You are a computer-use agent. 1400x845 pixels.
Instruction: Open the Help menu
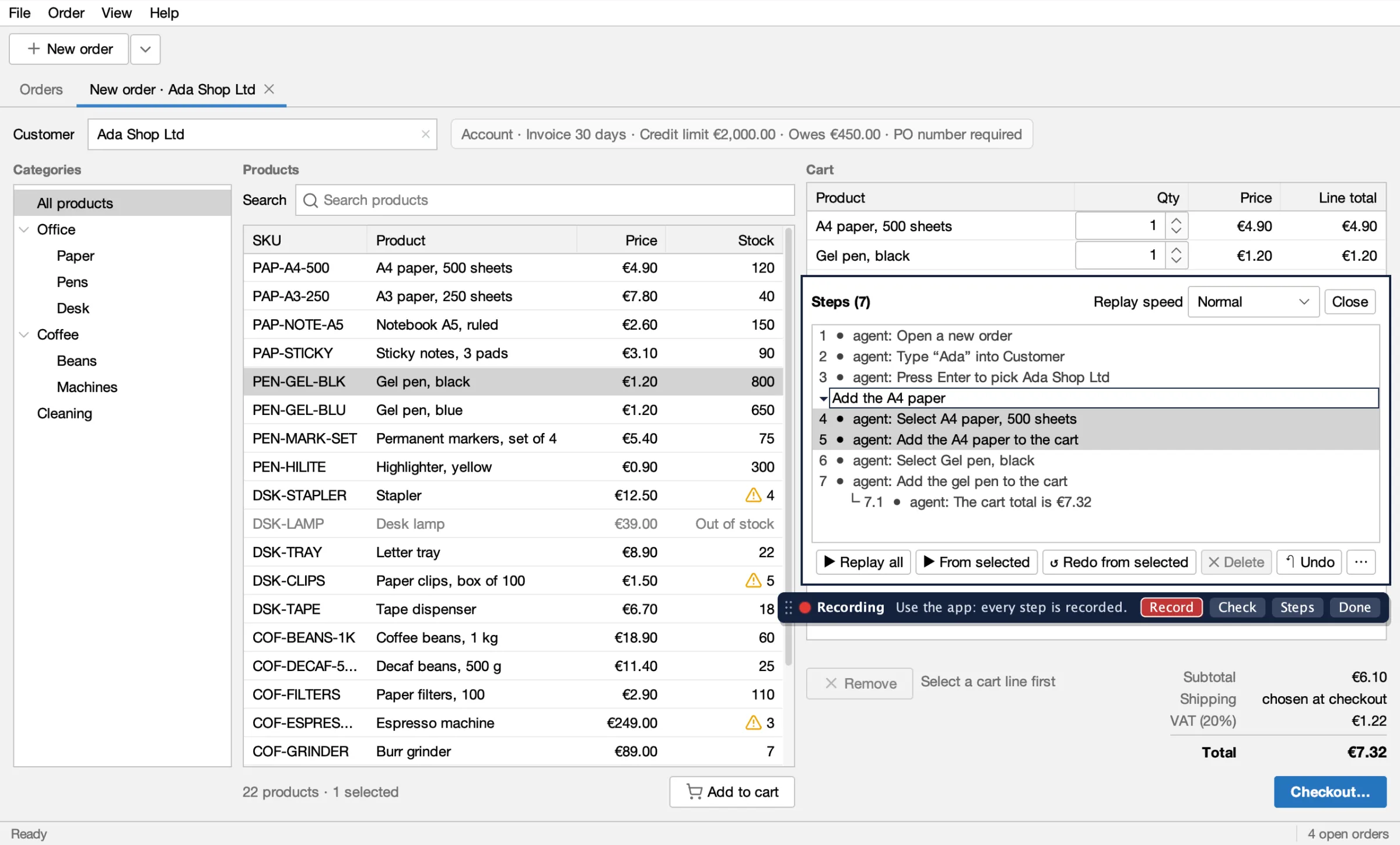tap(164, 13)
